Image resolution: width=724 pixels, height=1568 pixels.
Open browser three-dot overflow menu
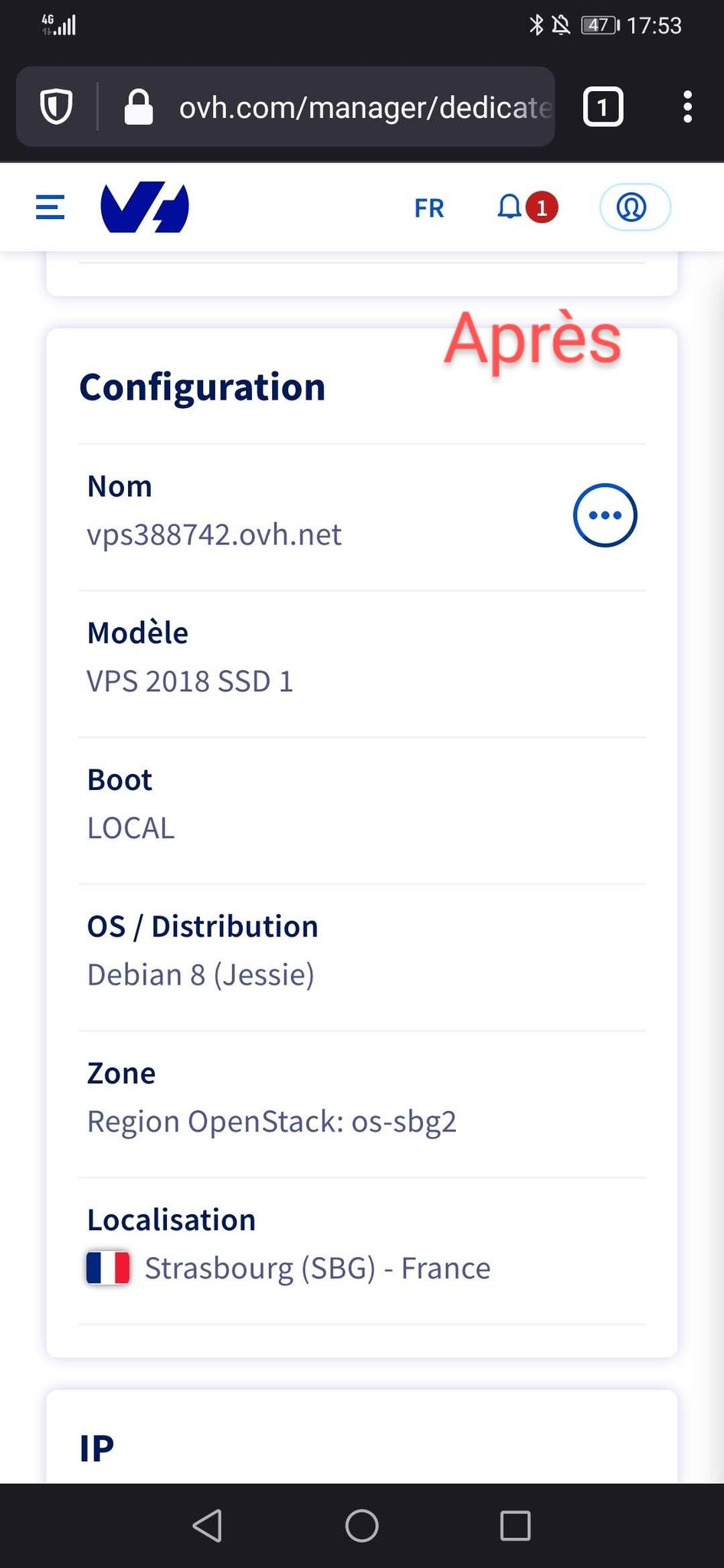(687, 107)
